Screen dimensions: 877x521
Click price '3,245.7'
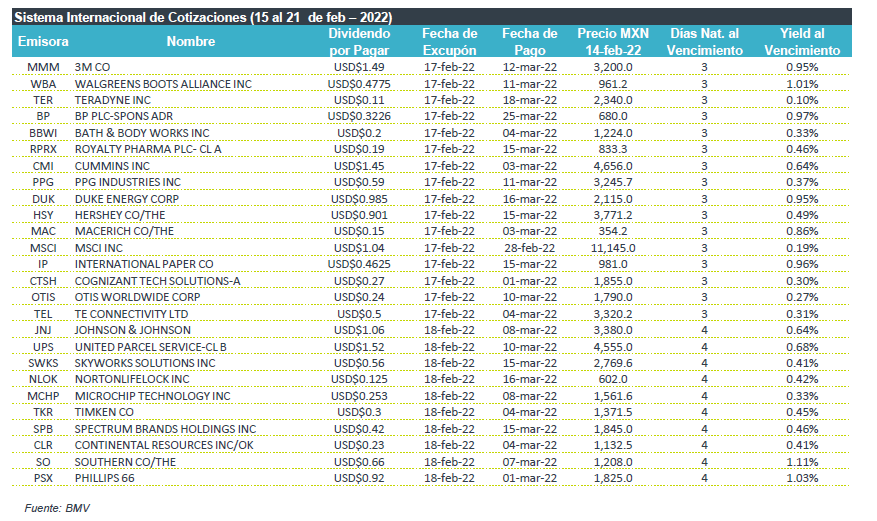coord(613,182)
